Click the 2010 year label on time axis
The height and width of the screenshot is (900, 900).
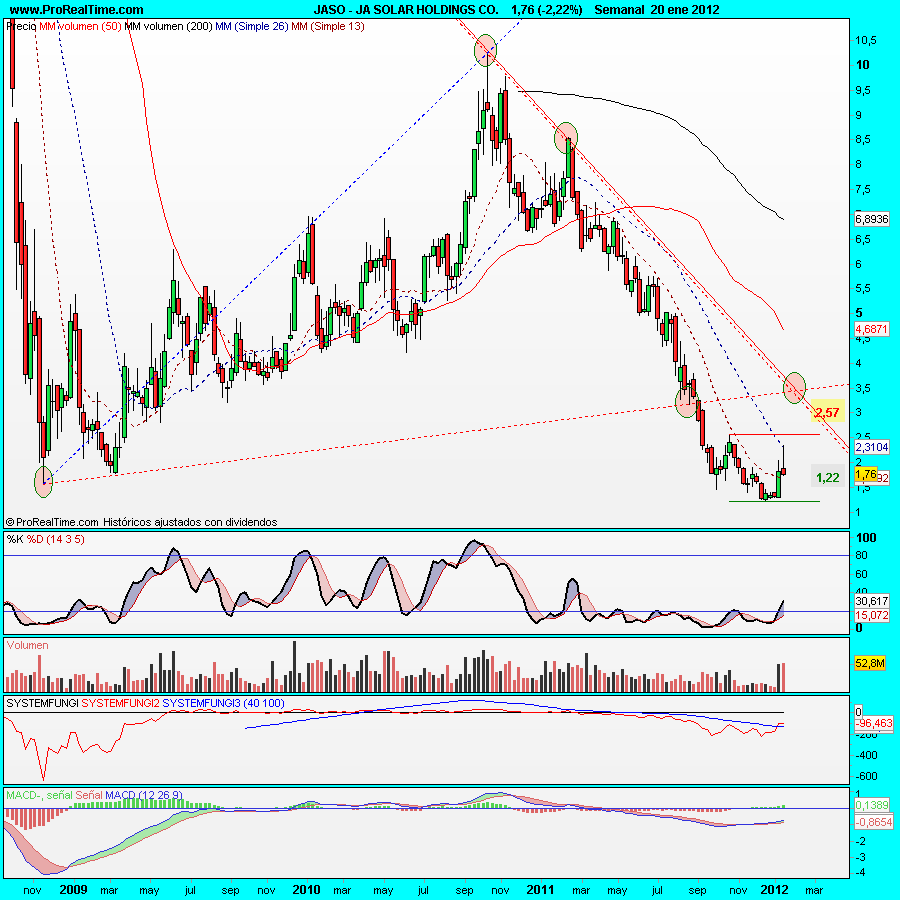coord(306,890)
